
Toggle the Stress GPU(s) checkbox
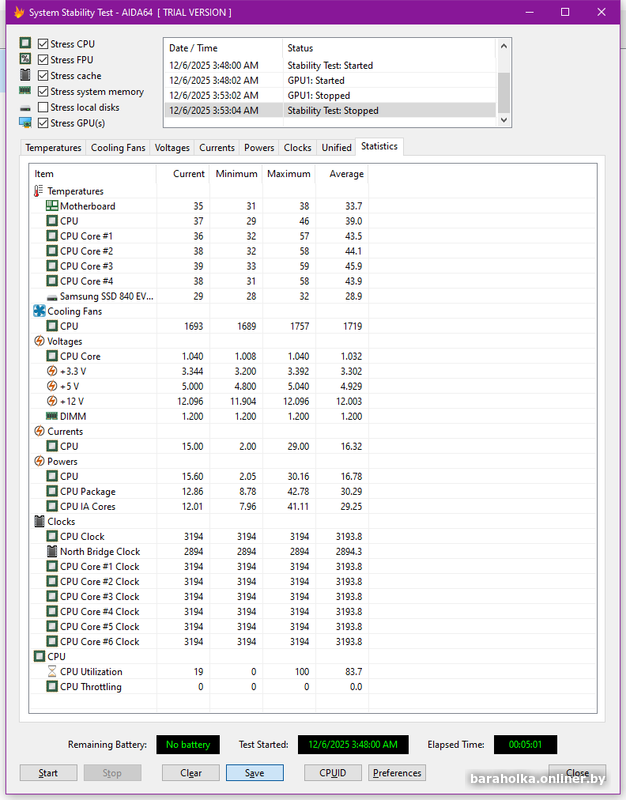pos(43,123)
